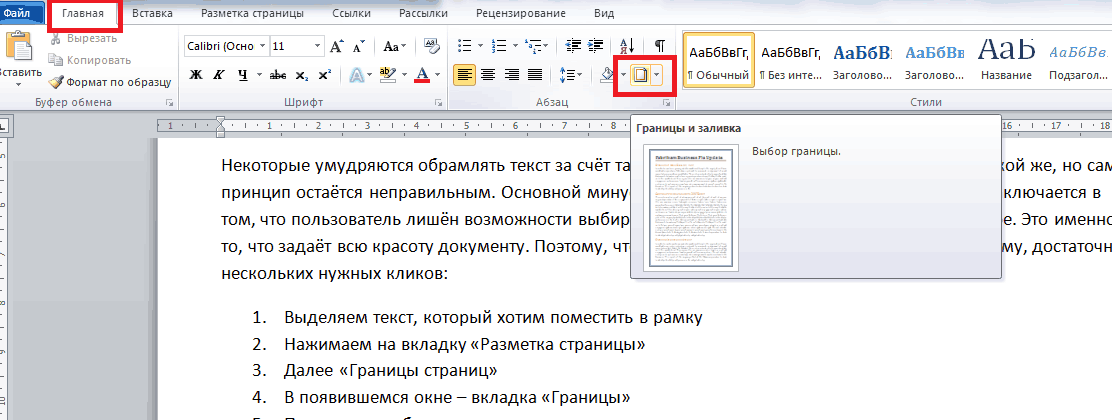Click Вырезать (Cut) command

point(83,39)
